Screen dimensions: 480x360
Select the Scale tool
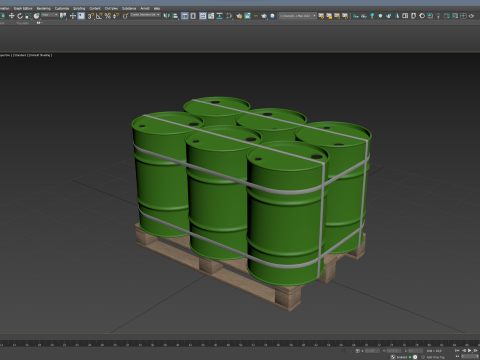pos(28,16)
